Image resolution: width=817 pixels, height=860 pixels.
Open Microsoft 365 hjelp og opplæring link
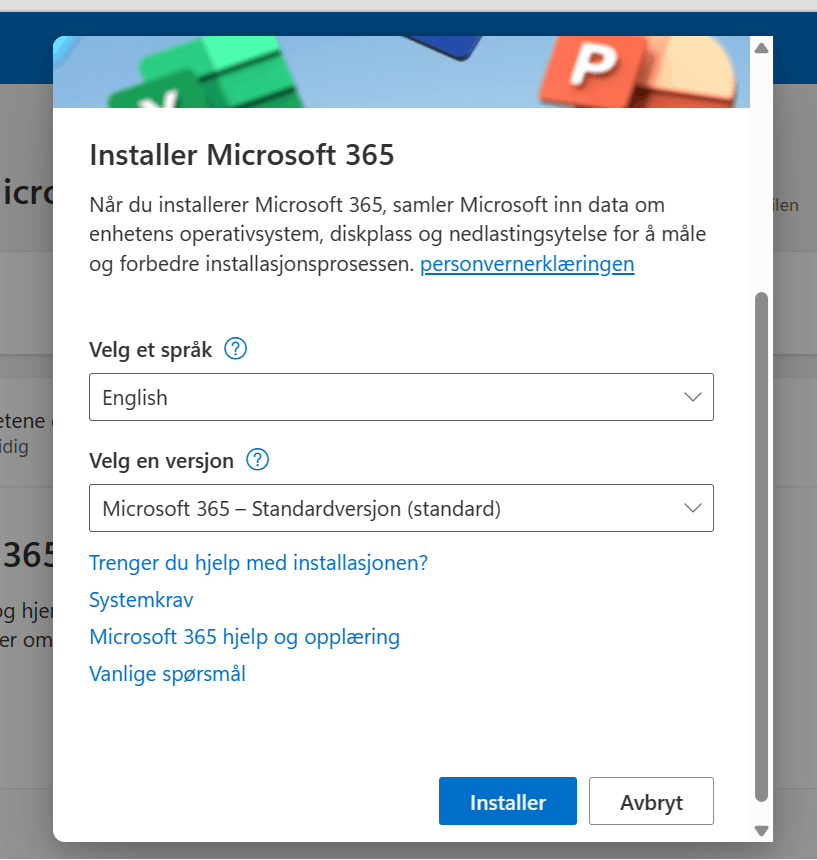(x=245, y=637)
